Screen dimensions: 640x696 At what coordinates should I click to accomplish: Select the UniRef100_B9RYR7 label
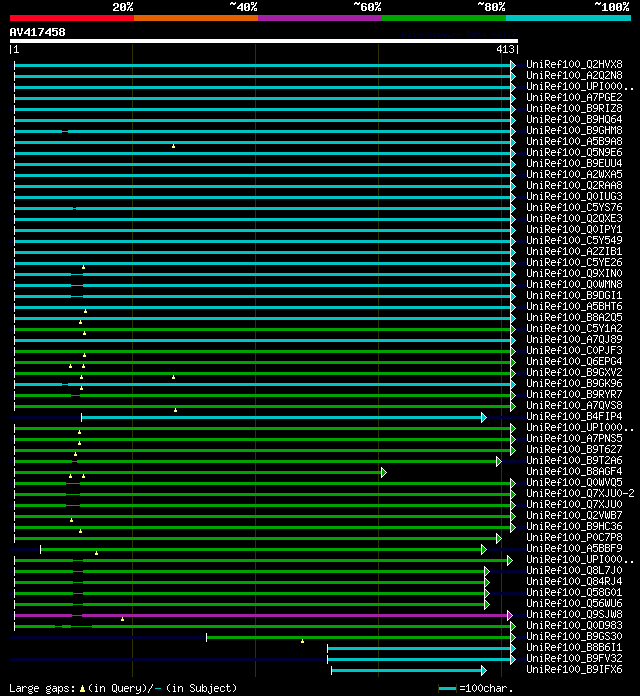click(x=574, y=394)
